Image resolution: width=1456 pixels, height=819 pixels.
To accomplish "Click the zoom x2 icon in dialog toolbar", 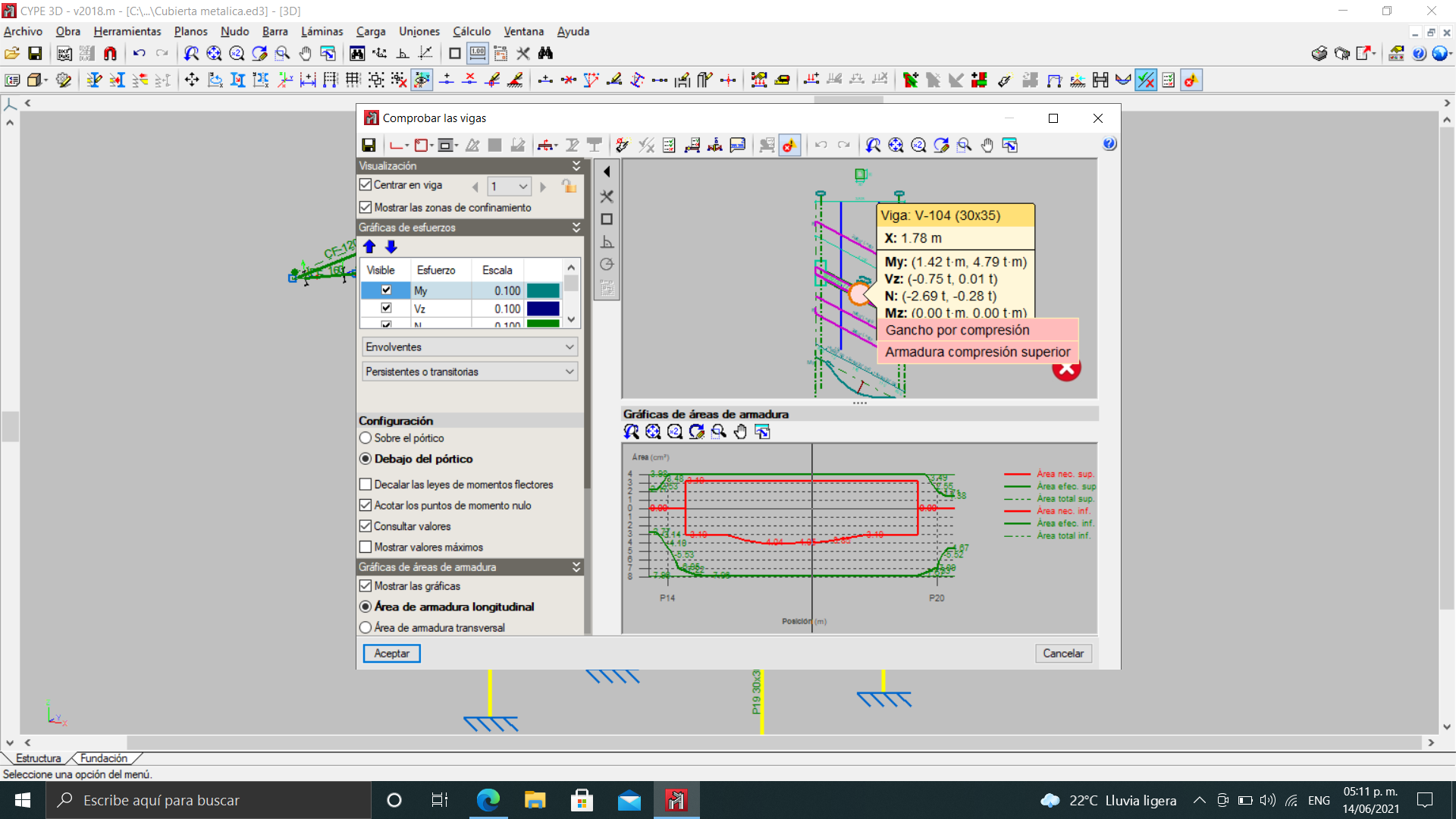I will tap(918, 145).
